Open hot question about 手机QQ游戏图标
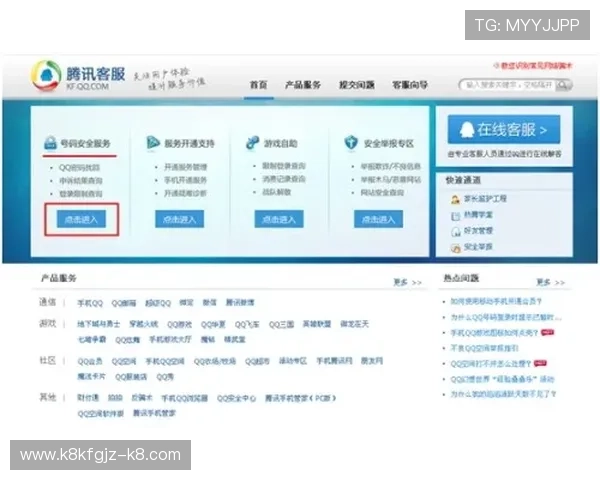 pos(494,333)
